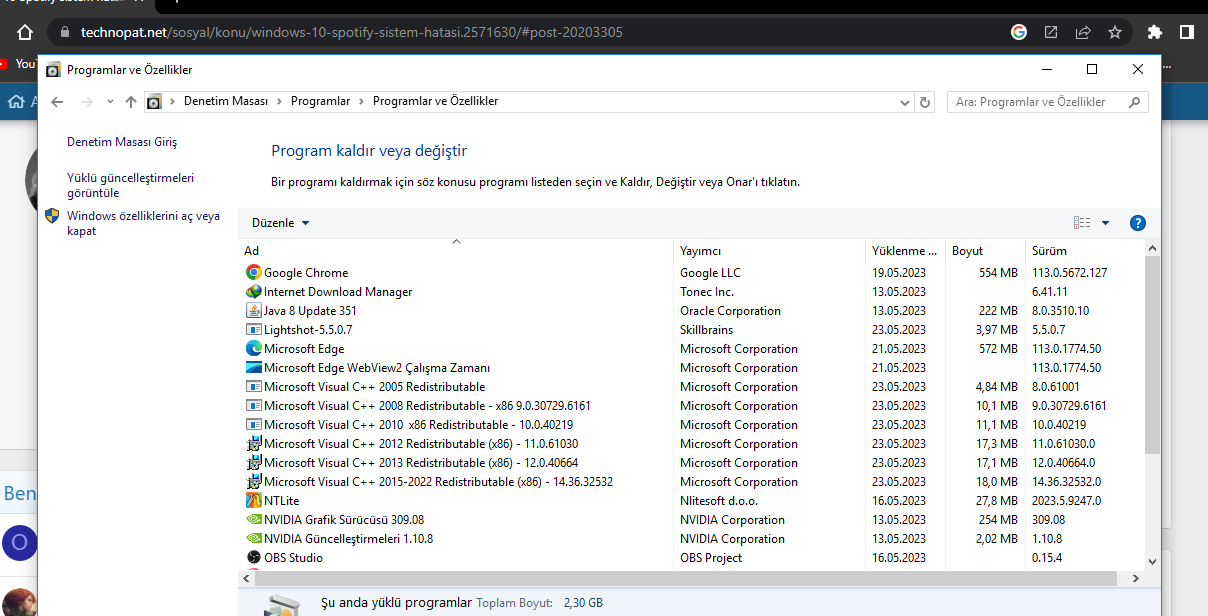This screenshot has height=616, width=1208.
Task: Open the Düzenle dropdown menu
Action: tap(281, 223)
